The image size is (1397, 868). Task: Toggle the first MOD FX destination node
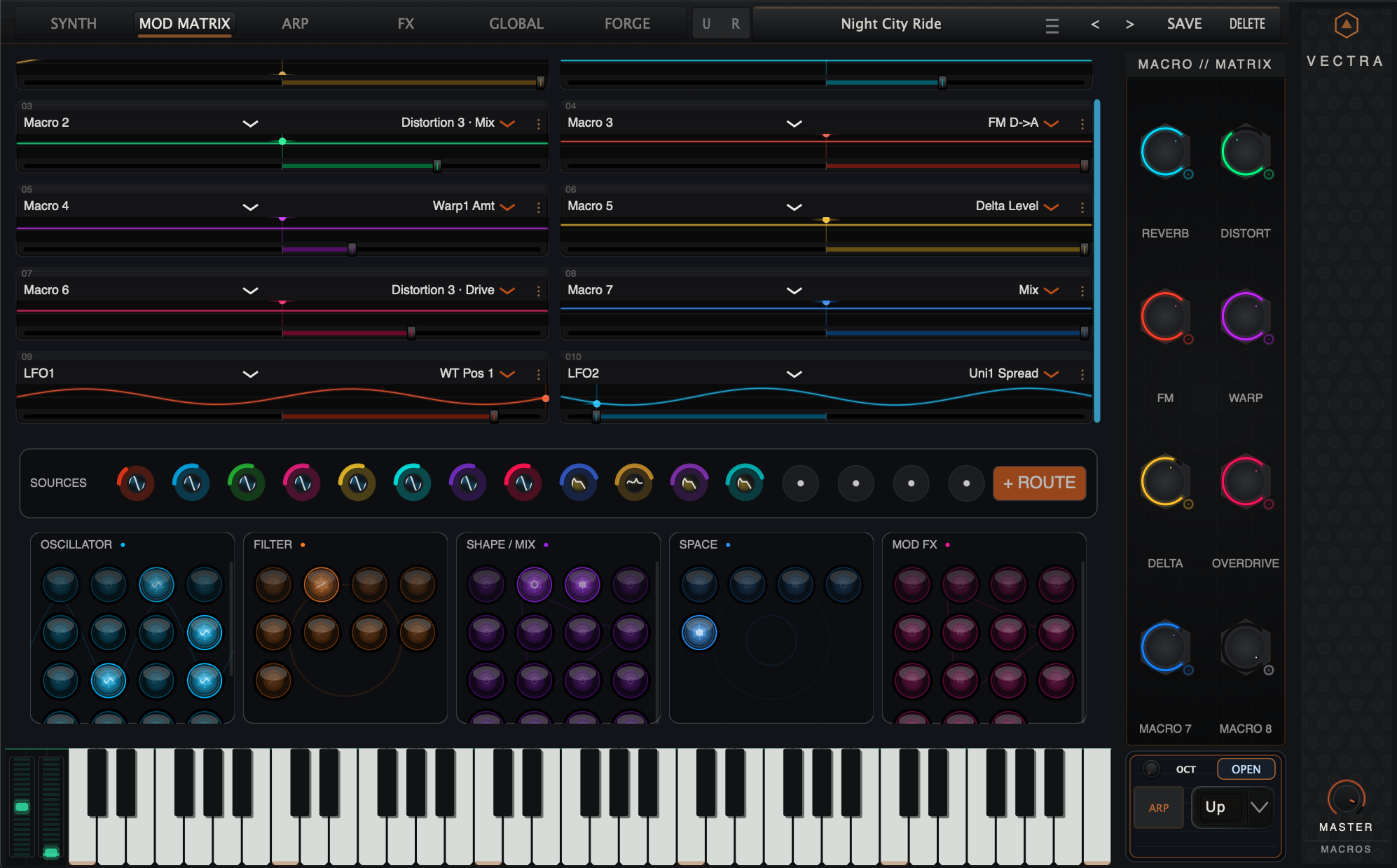[x=912, y=584]
